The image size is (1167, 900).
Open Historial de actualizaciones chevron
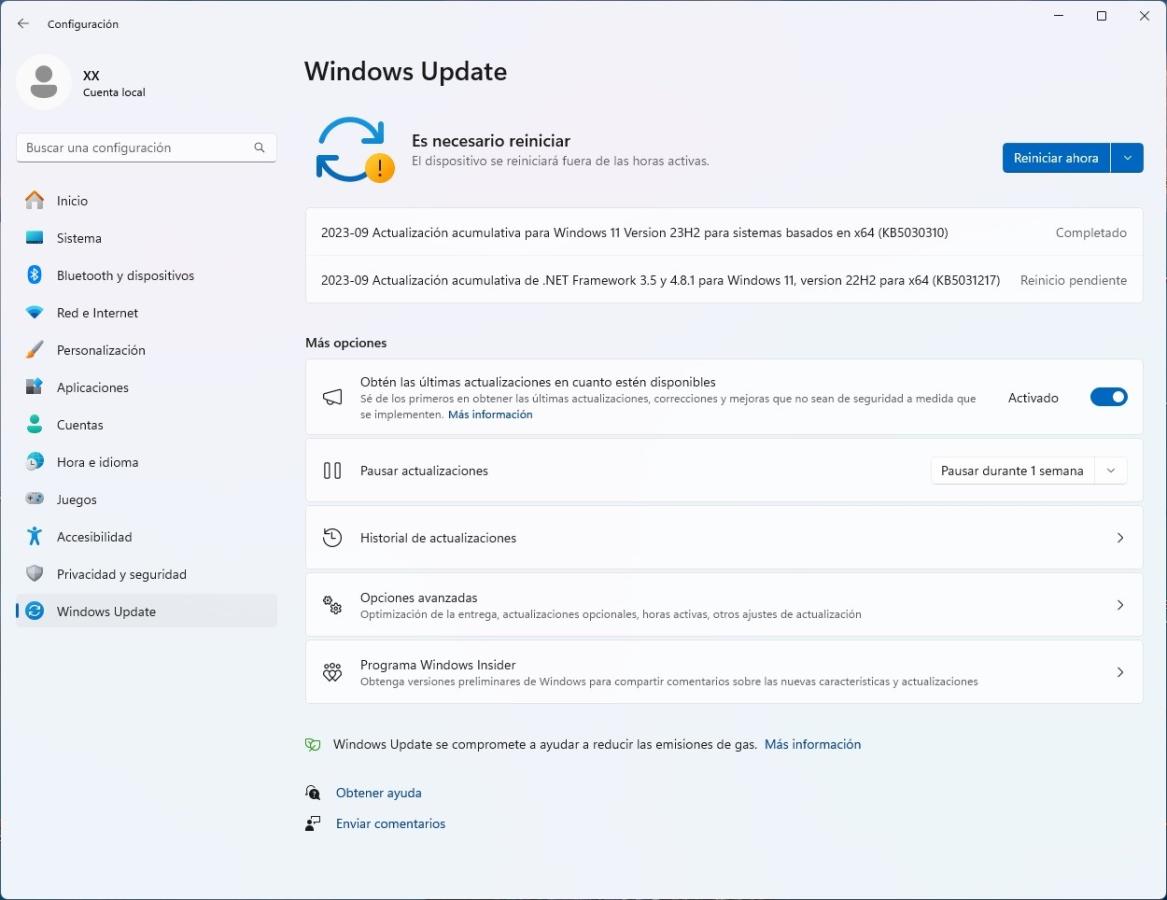pyautogui.click(x=1120, y=538)
